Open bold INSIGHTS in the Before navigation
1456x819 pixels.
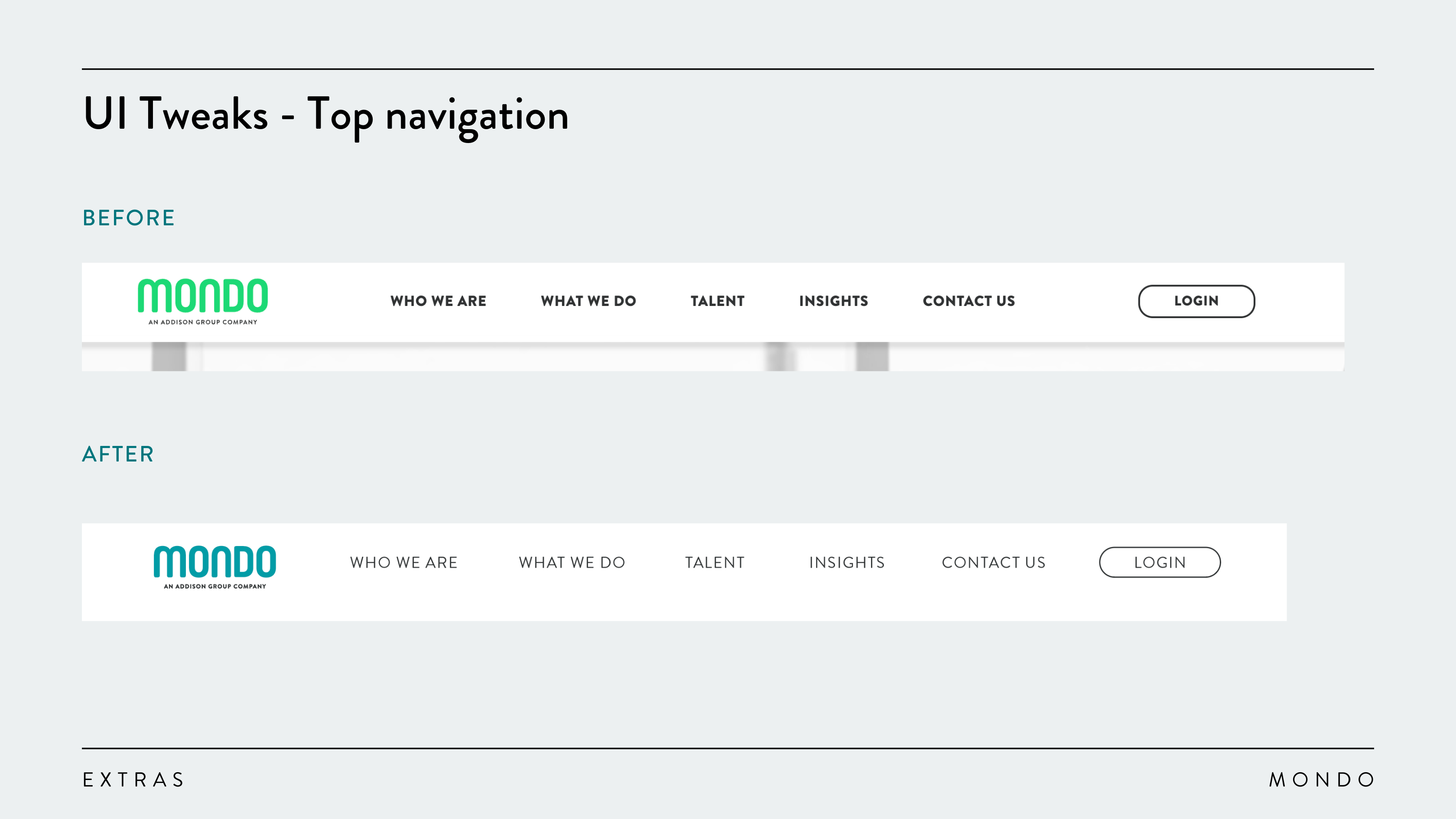[833, 301]
